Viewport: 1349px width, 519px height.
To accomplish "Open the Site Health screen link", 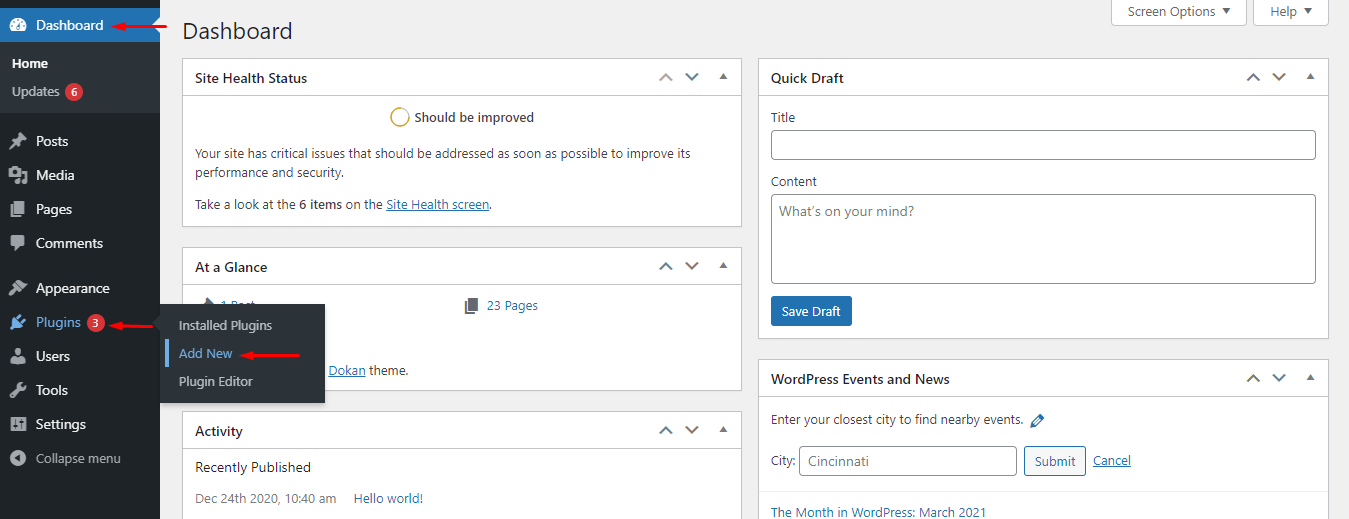I will pyautogui.click(x=437, y=204).
